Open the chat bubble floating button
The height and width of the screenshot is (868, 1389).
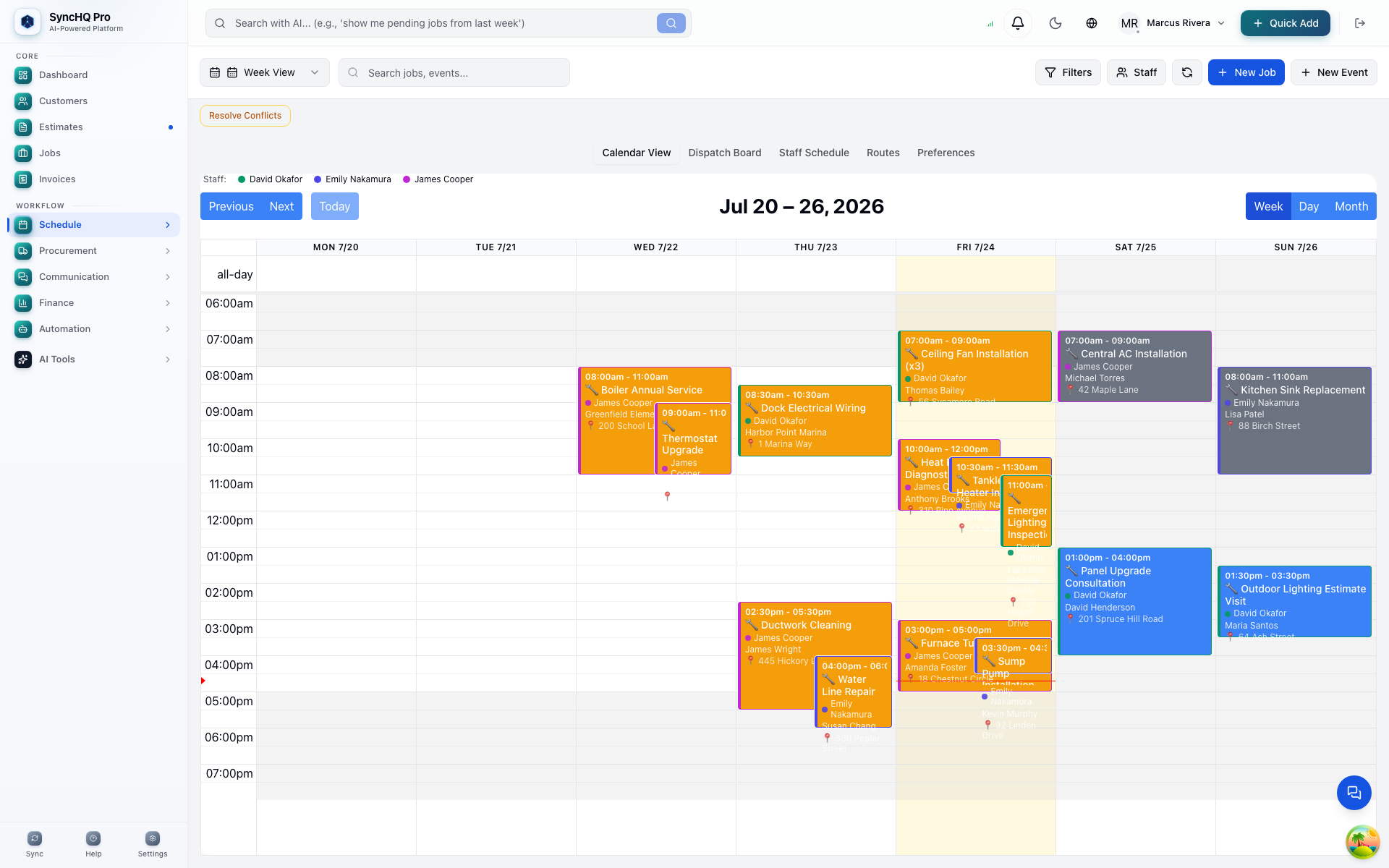tap(1354, 793)
